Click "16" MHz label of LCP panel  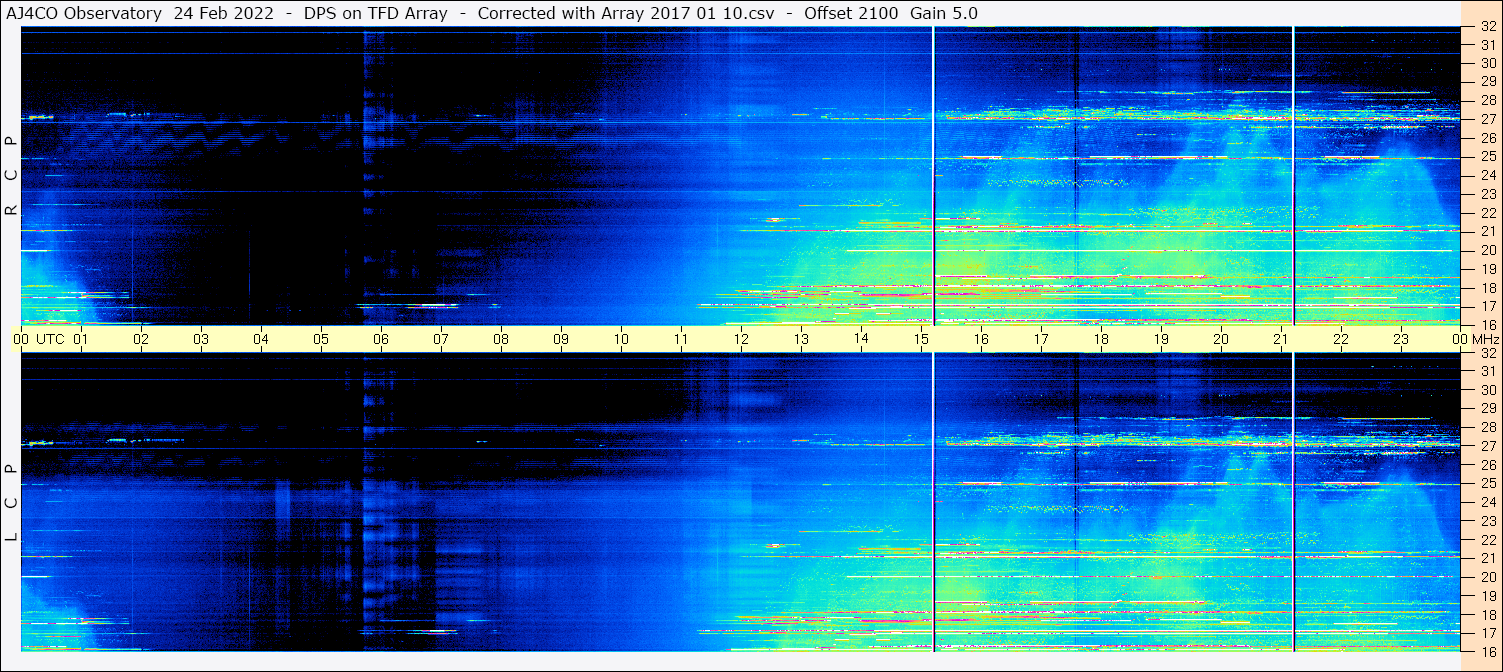pyautogui.click(x=1488, y=651)
